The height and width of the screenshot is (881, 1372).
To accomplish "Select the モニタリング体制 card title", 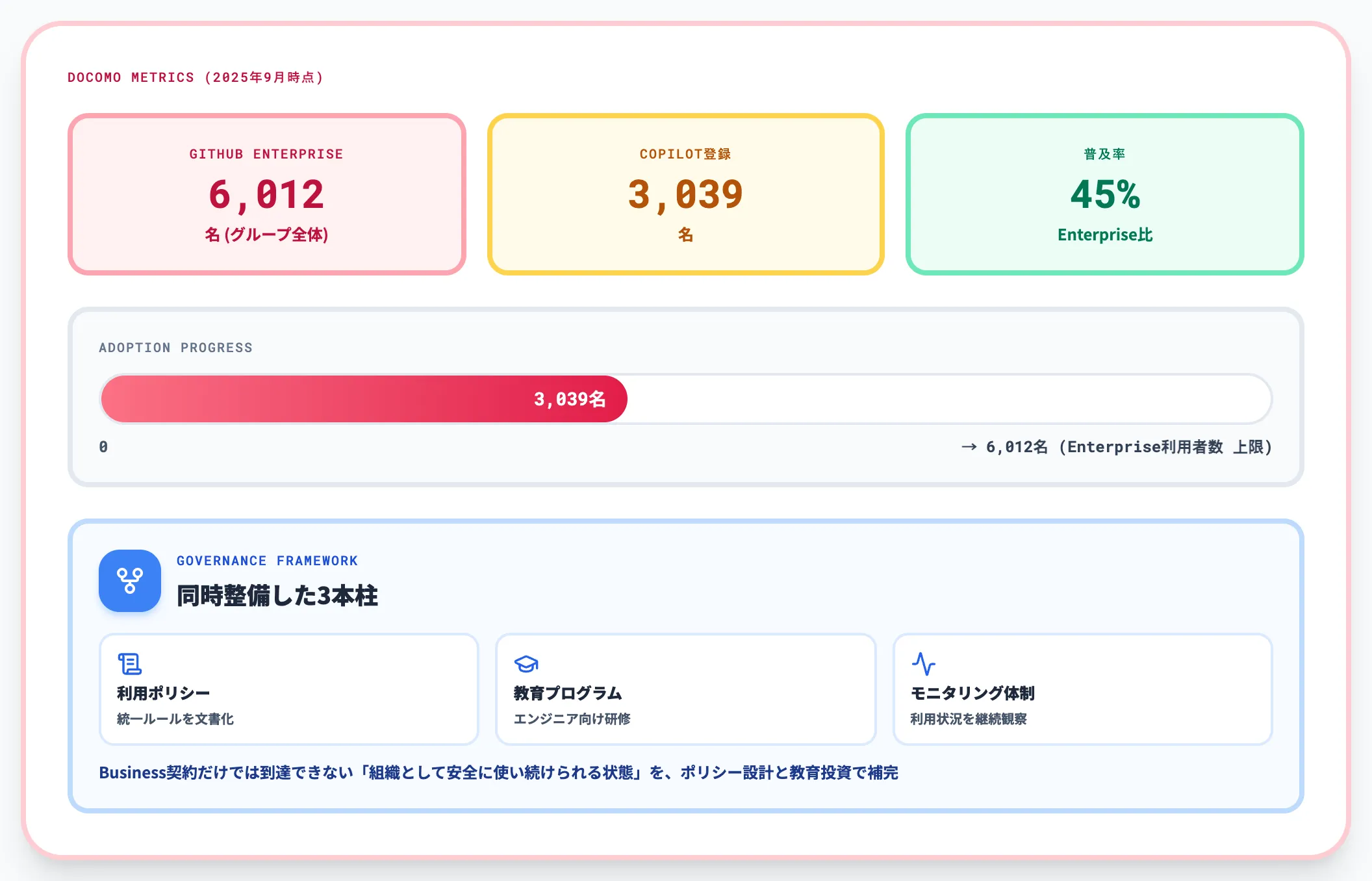I will pos(972,693).
